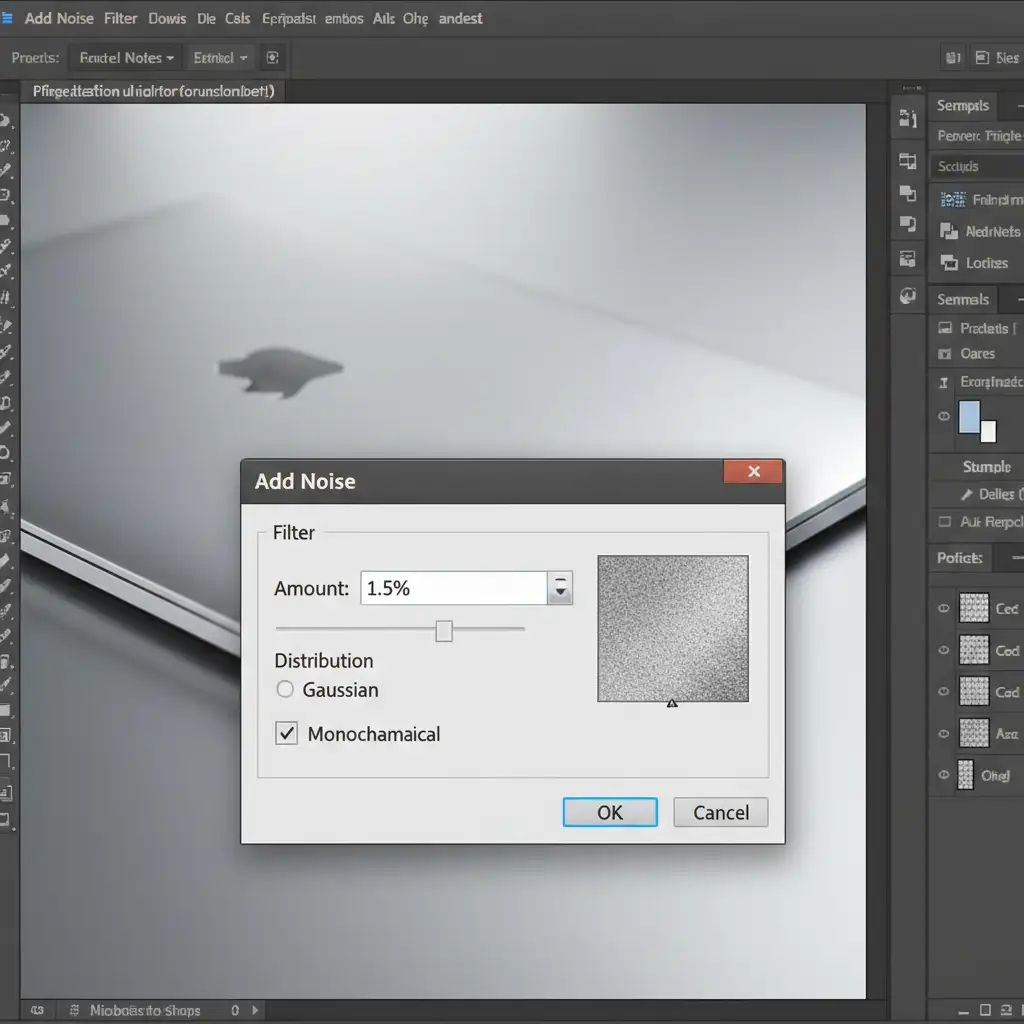Image resolution: width=1024 pixels, height=1024 pixels.
Task: Click the top icon in the right side strip
Action: [908, 119]
